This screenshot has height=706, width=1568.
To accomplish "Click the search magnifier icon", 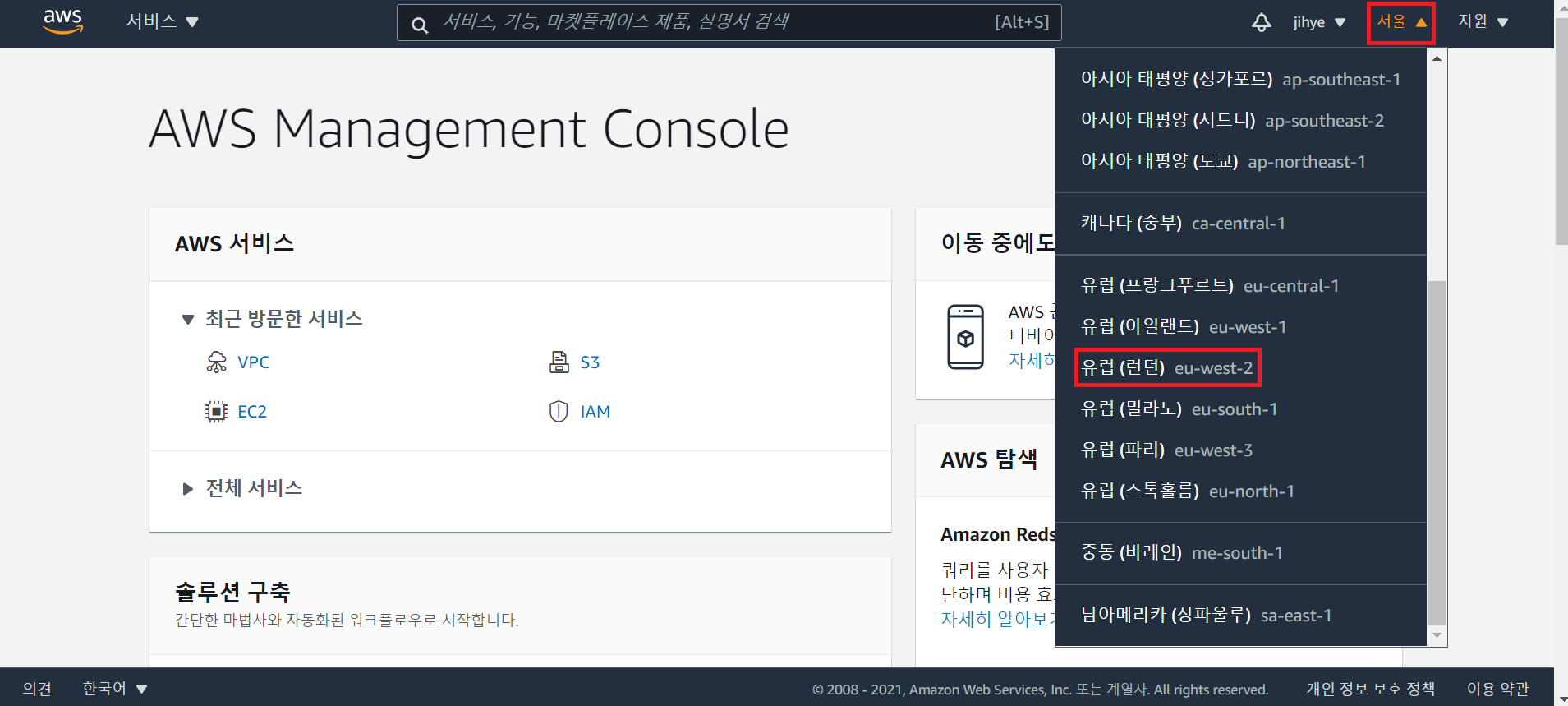I will click(419, 25).
